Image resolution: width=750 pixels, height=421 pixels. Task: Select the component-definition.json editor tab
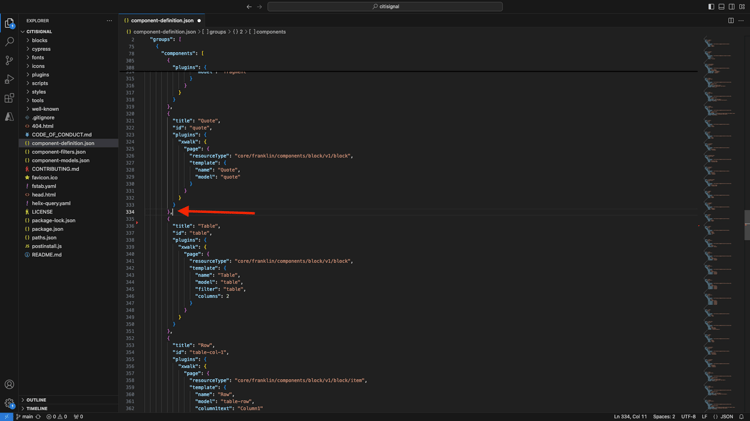tap(162, 21)
